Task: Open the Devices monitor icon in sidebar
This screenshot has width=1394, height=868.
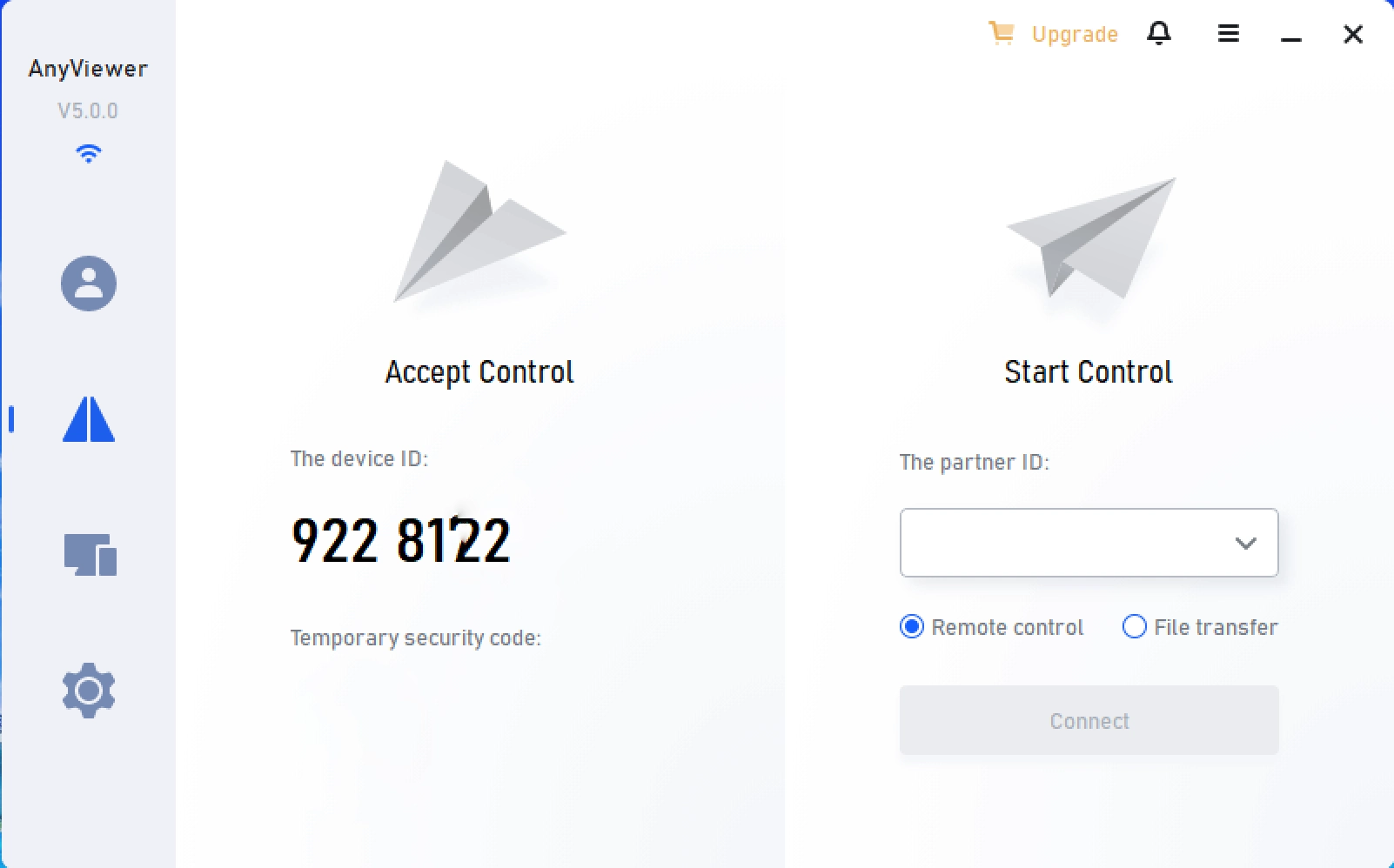Action: click(90, 555)
